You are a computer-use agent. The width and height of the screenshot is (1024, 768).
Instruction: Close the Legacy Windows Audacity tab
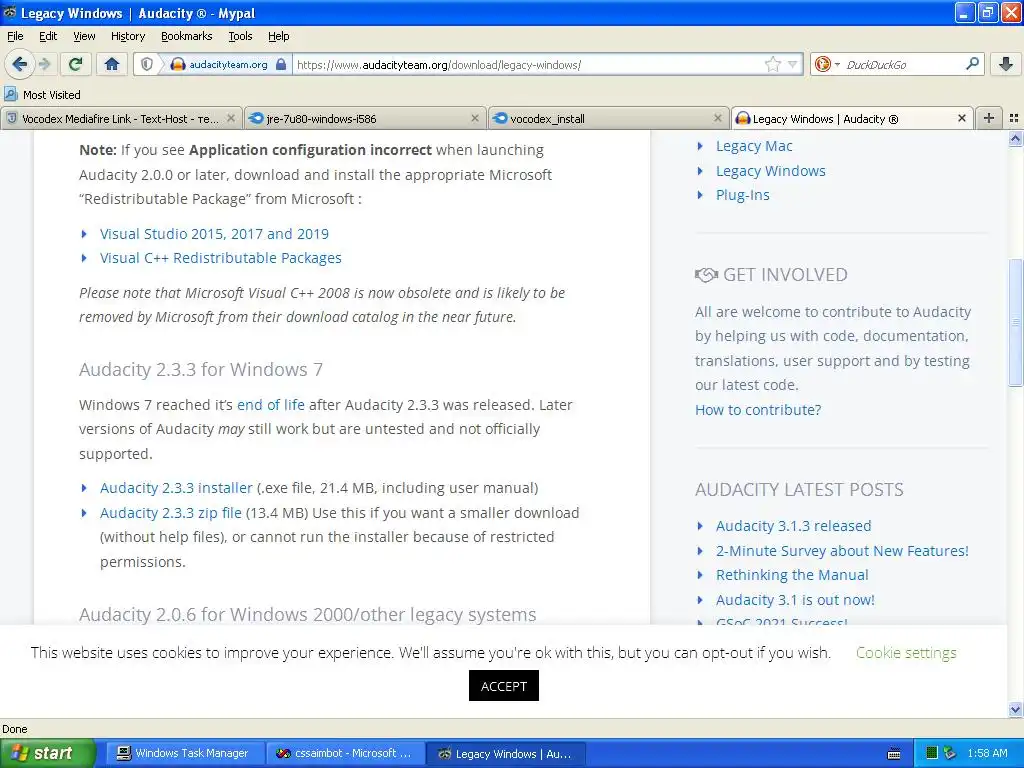(x=961, y=118)
